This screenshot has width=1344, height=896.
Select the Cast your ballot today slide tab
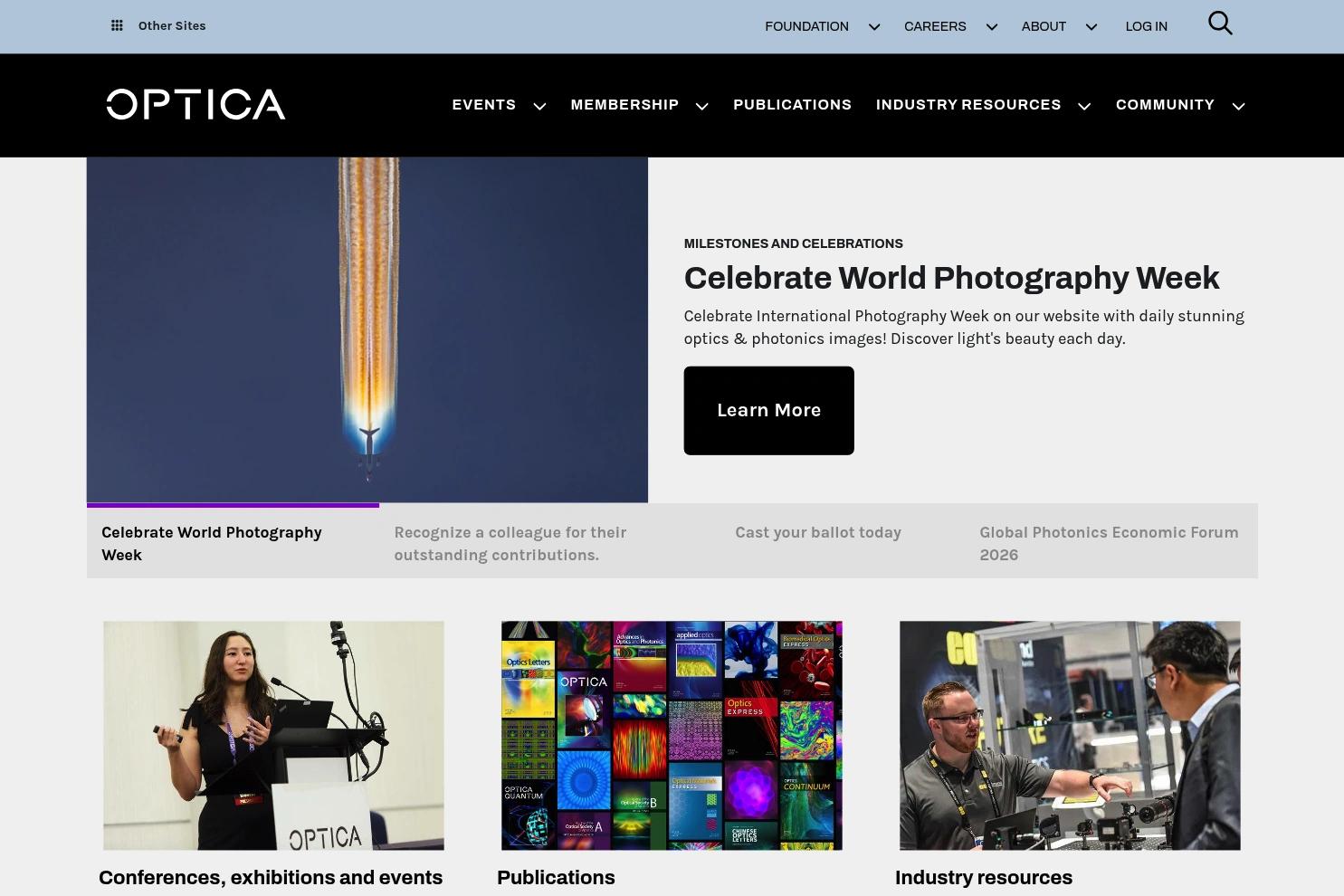click(818, 532)
